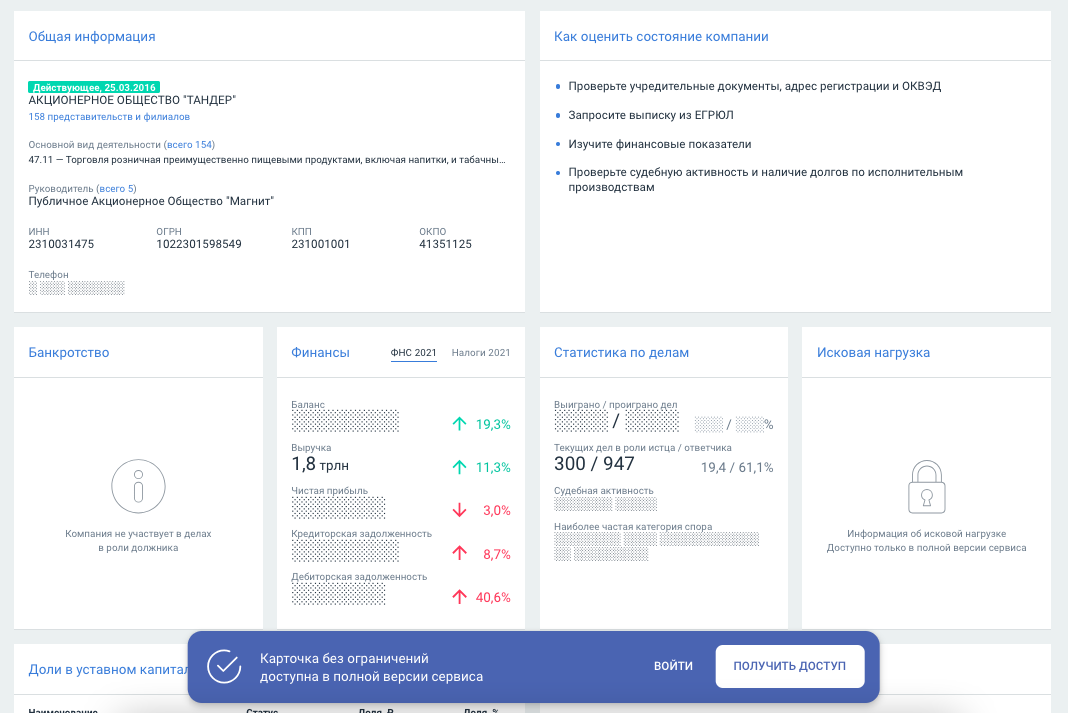The image size is (1068, 713).
Task: Click the green up arrow next to 19,3%
Action: tap(460, 424)
